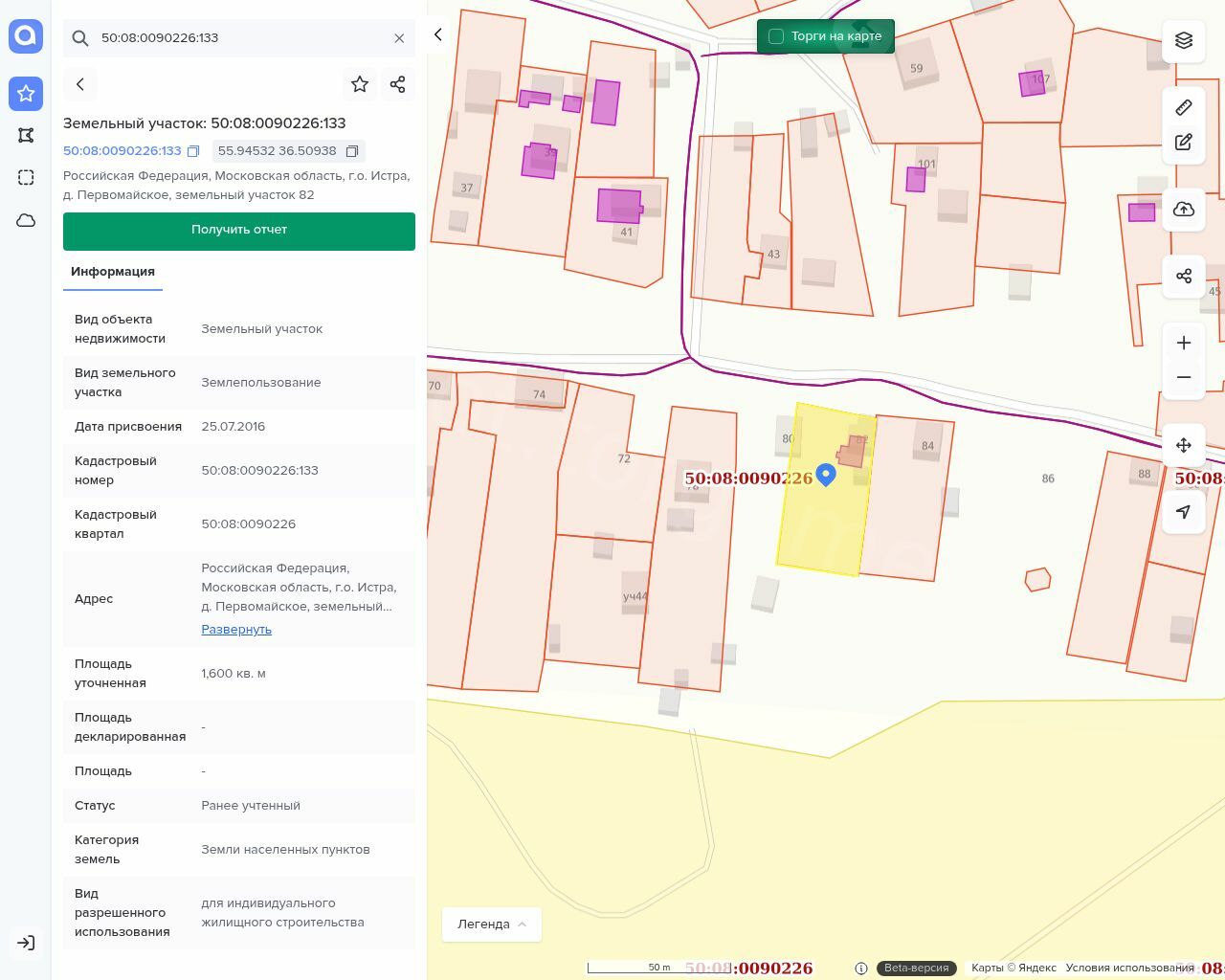The image size is (1225, 980).
Task: Open the map layers panel
Action: coord(1184,40)
